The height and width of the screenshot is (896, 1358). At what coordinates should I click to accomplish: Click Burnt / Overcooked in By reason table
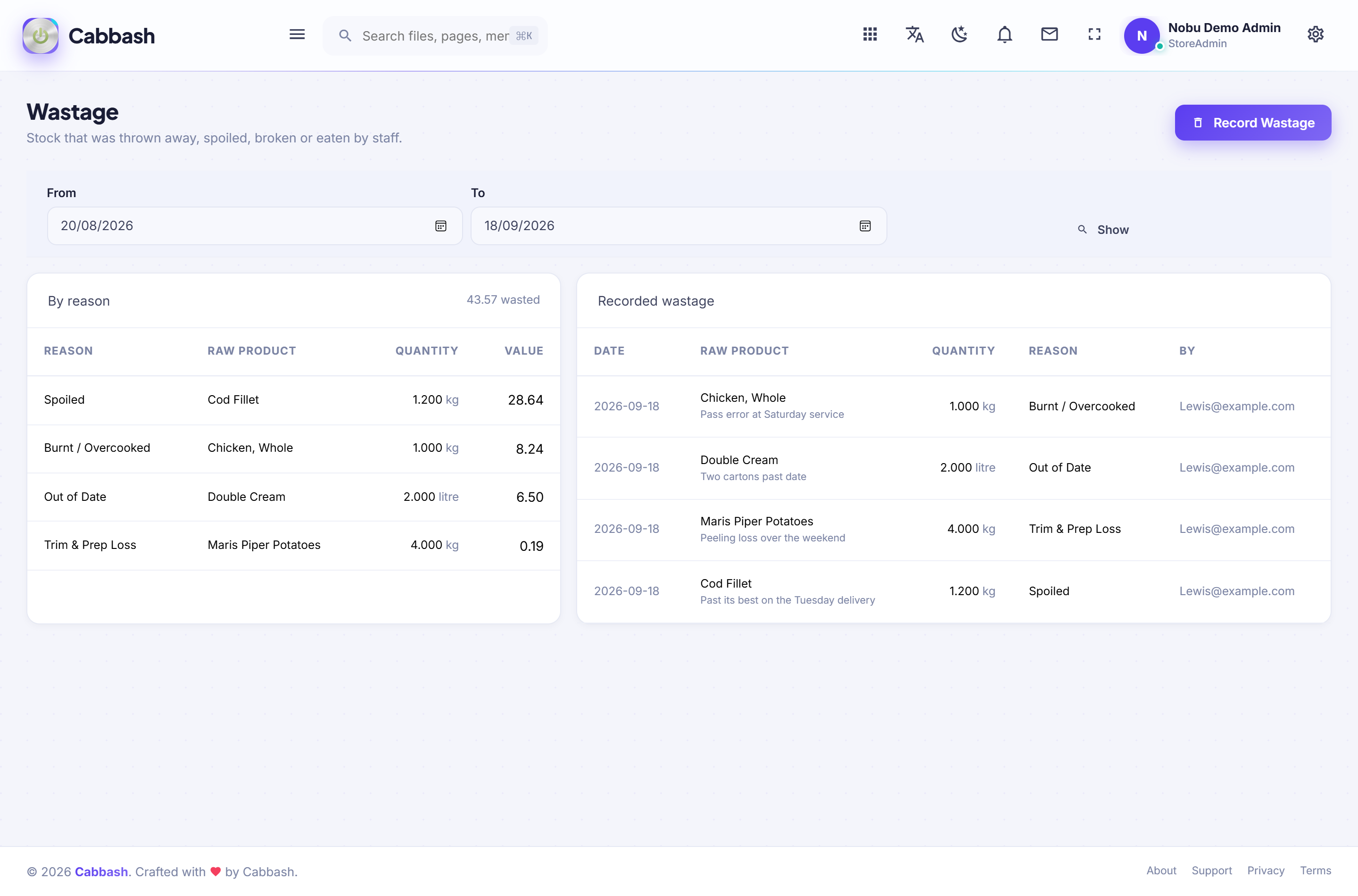[x=97, y=448]
